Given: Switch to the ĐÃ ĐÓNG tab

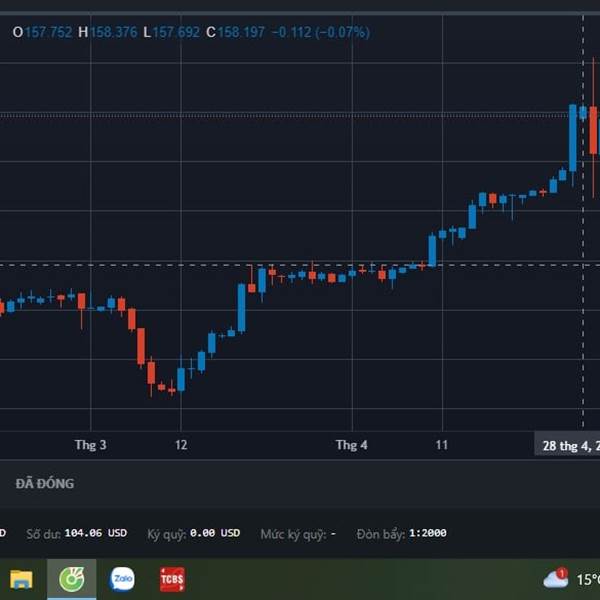Looking at the screenshot, I should (x=45, y=484).
